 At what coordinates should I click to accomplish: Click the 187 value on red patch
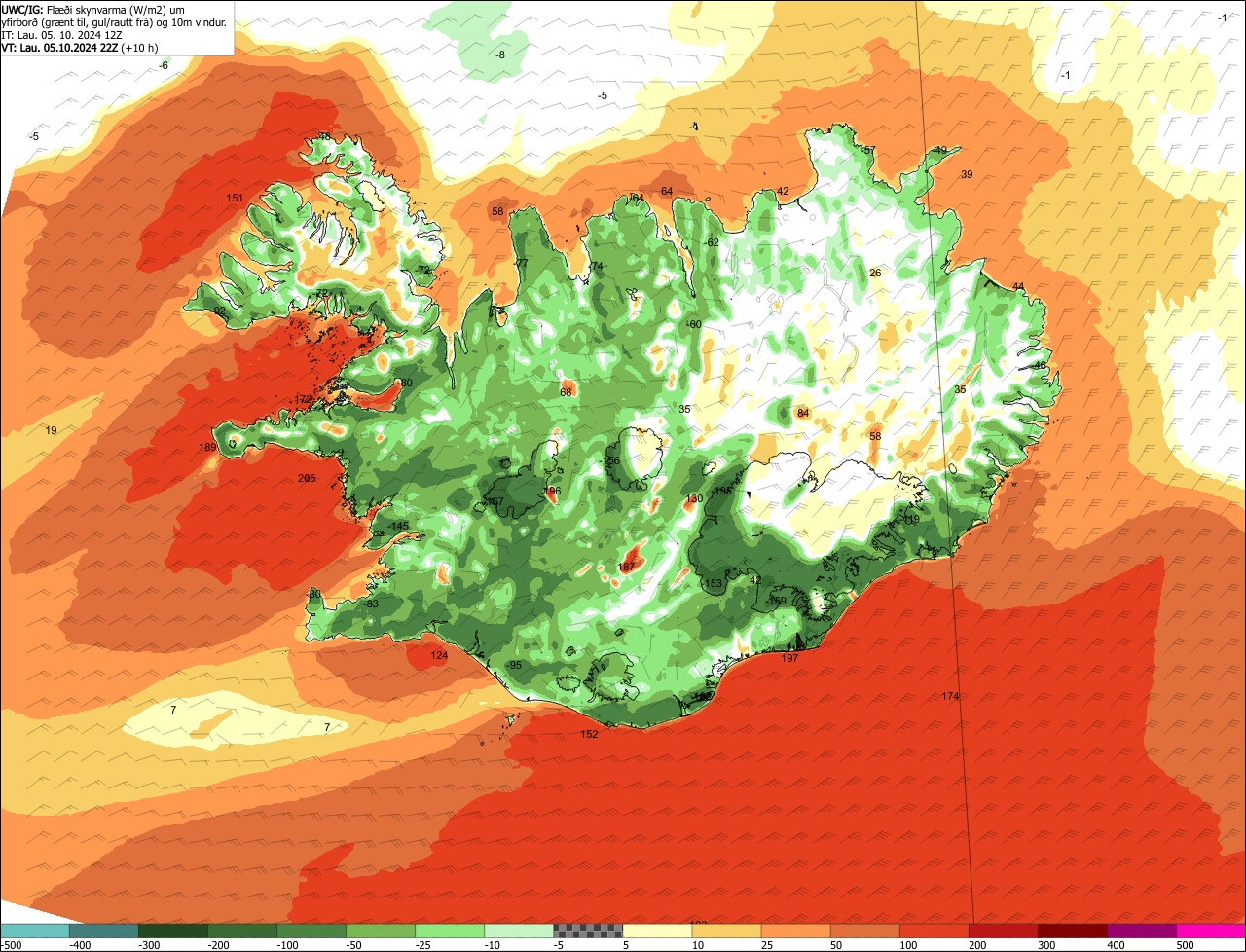627,567
